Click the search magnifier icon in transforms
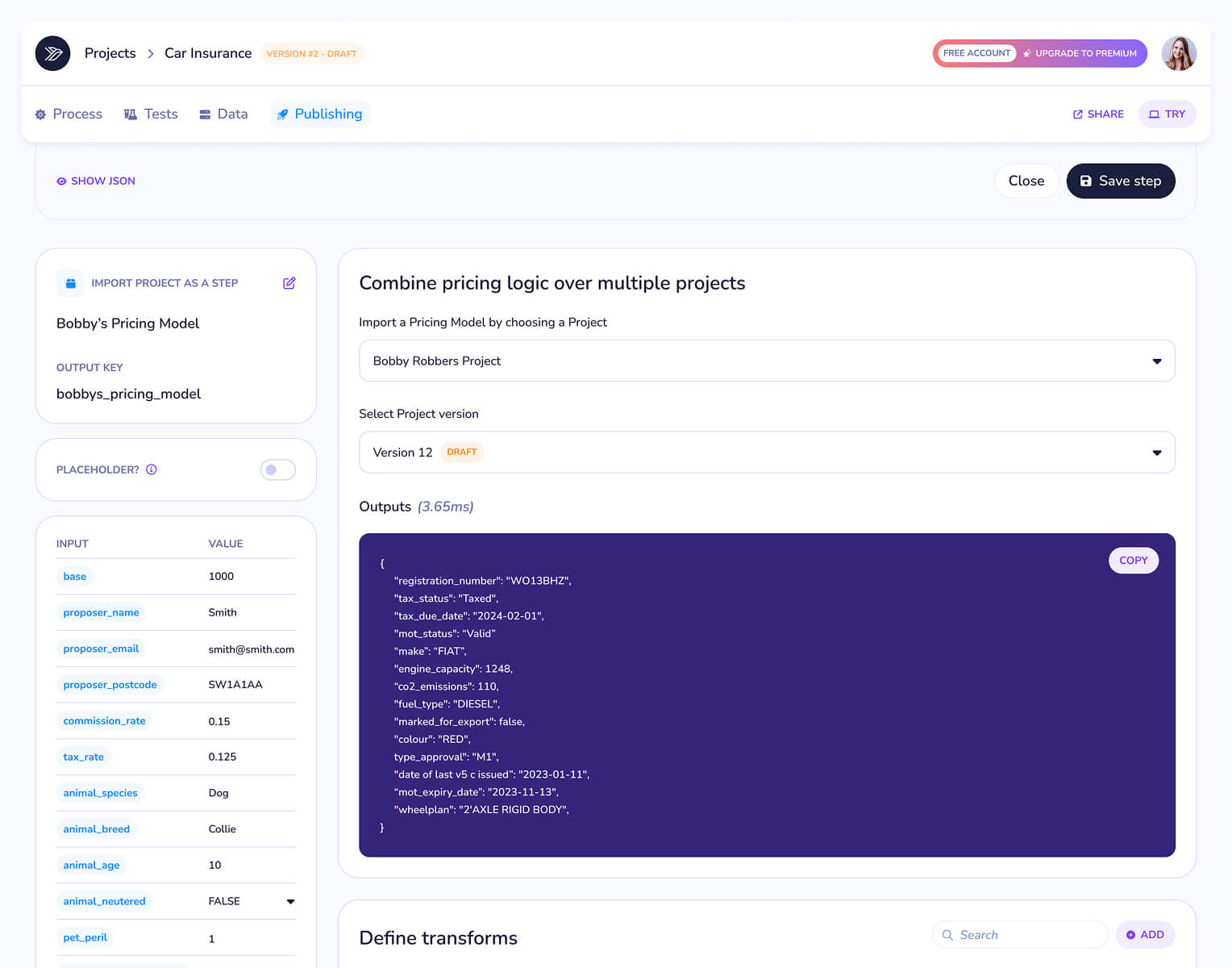Screen dimensions: 1232x968 coord(947,935)
